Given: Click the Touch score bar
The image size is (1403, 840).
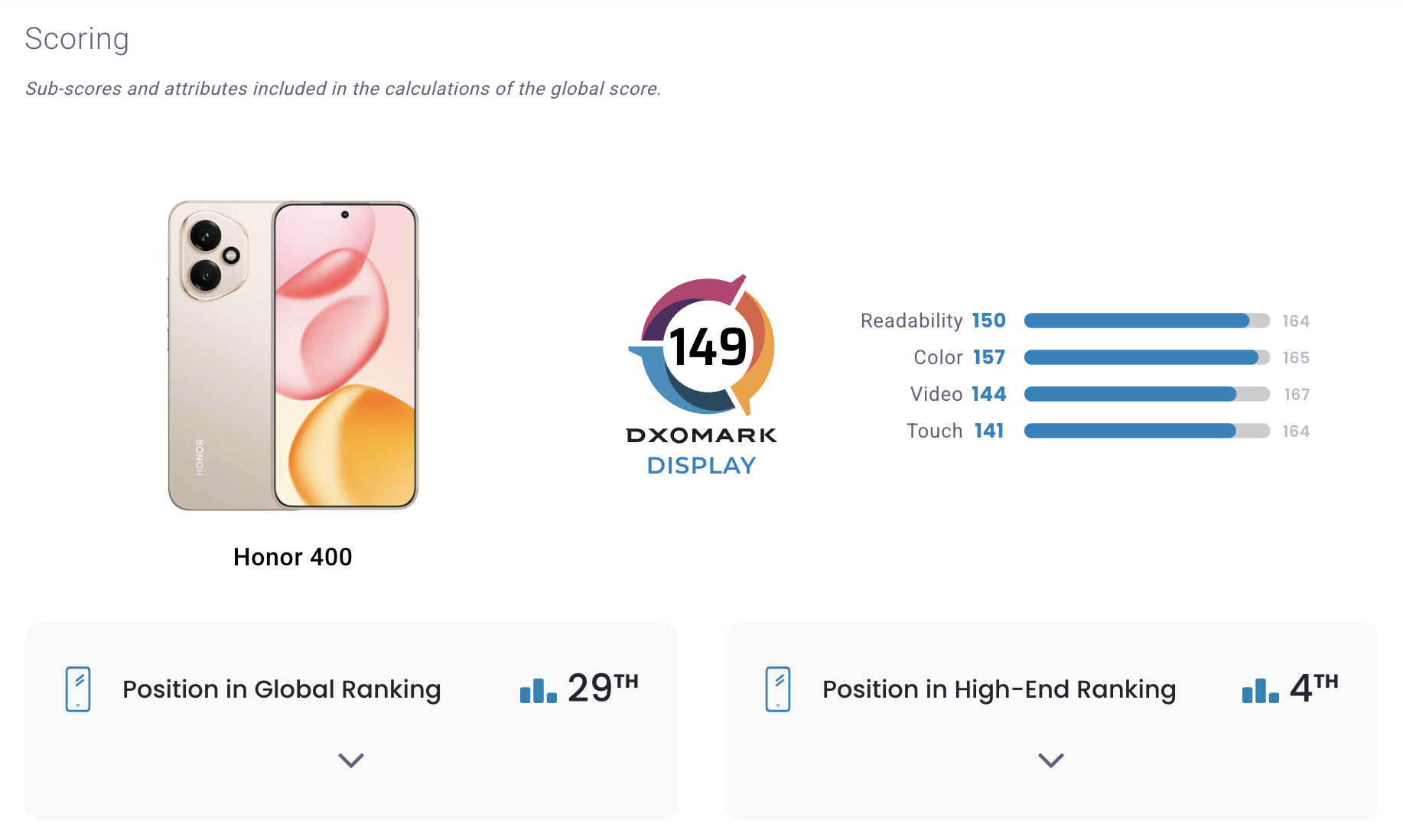Looking at the screenshot, I should (1147, 431).
